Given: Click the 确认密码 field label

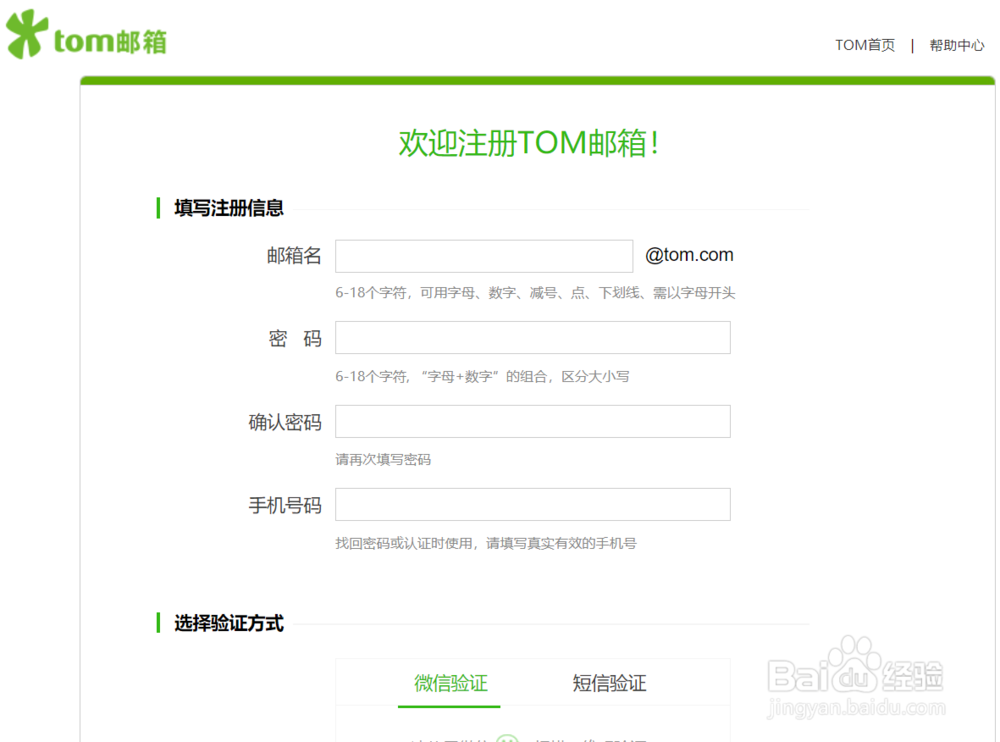Looking at the screenshot, I should tap(285, 422).
